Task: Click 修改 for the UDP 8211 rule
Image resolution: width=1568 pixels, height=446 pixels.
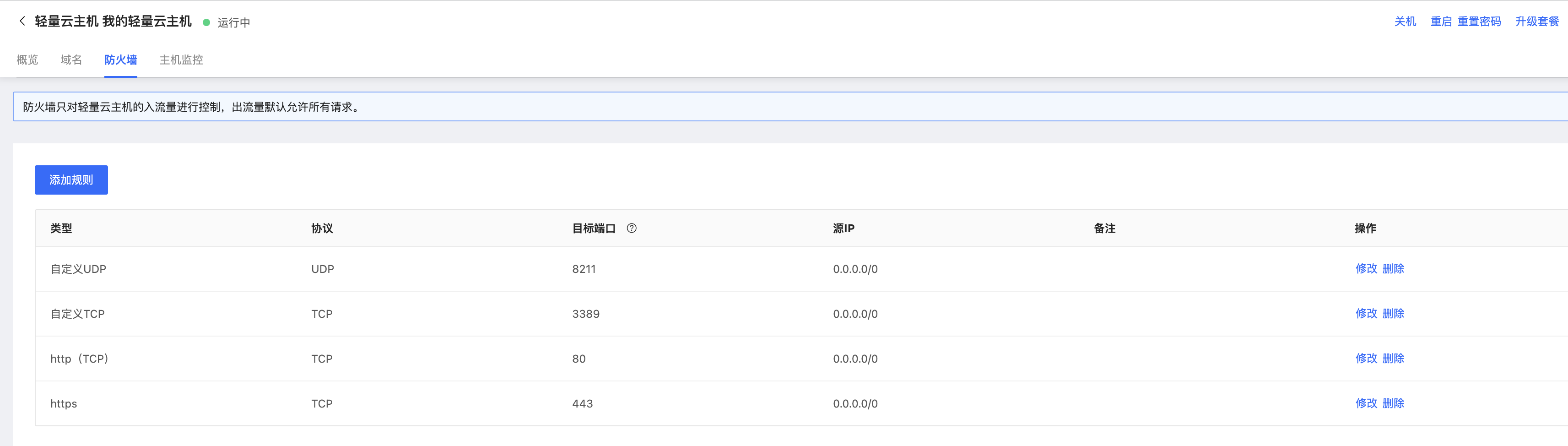Action: tap(1367, 269)
